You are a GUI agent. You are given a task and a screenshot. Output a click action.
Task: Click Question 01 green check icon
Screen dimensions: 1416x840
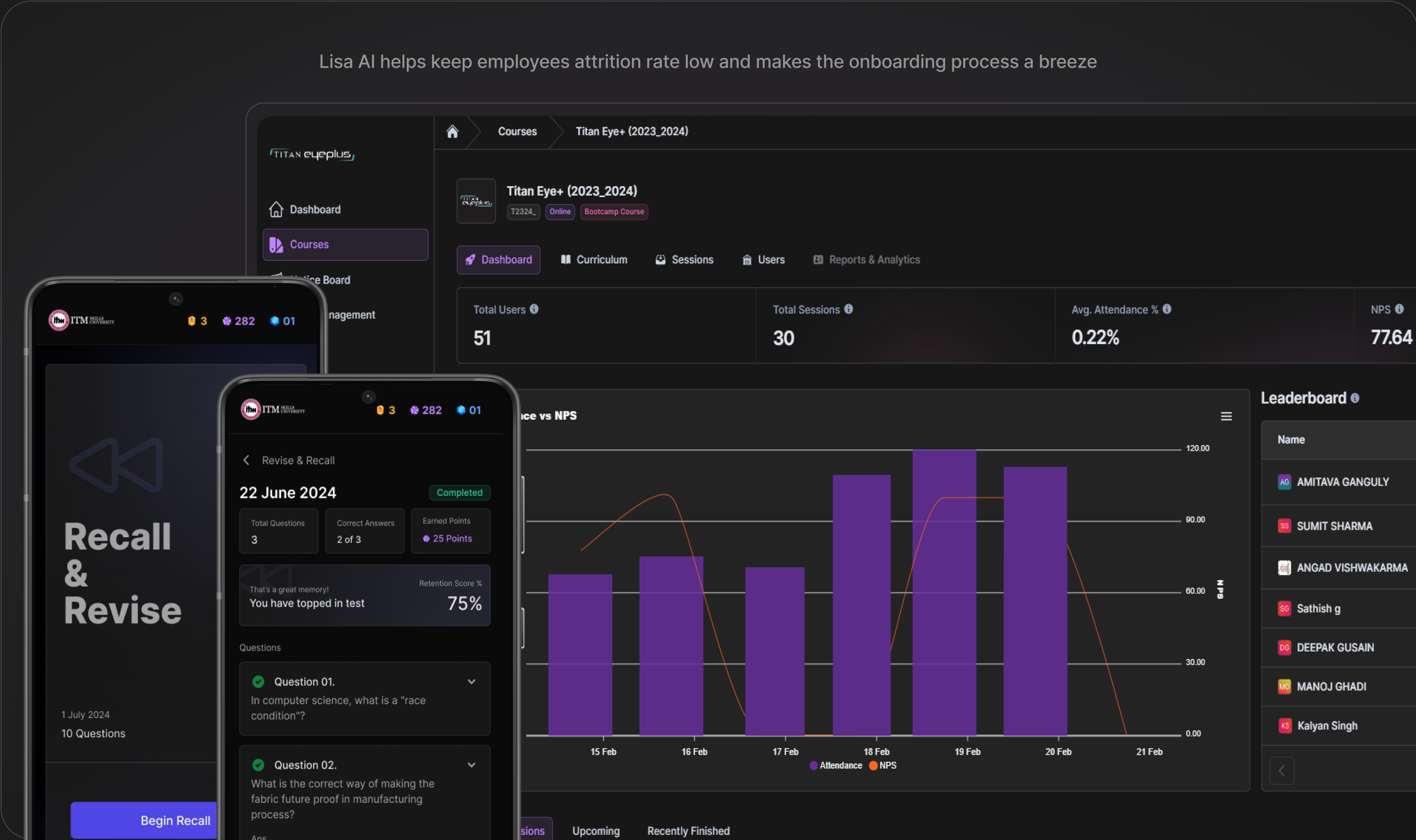(x=258, y=682)
